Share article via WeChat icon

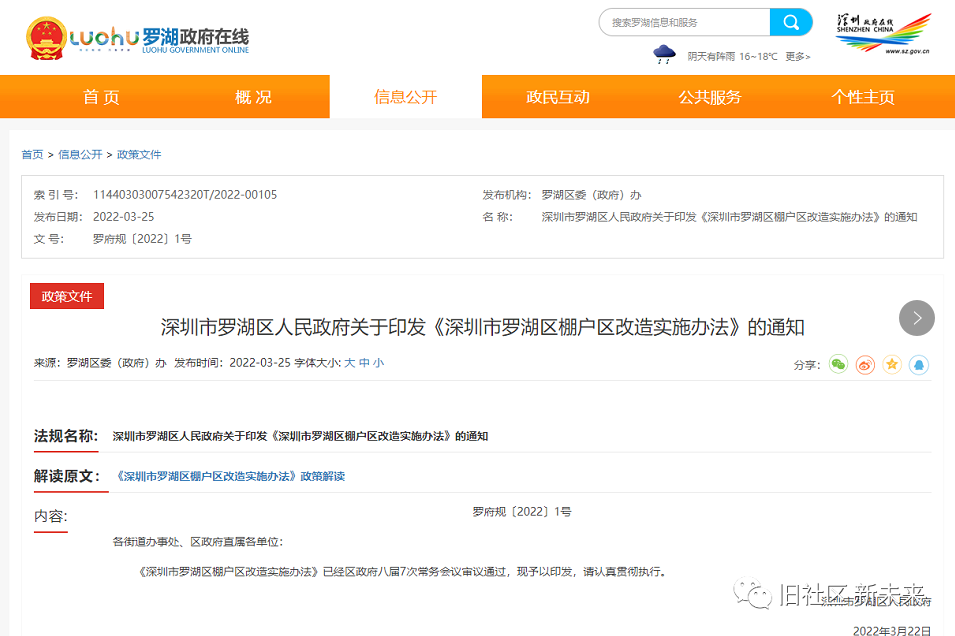[838, 365]
